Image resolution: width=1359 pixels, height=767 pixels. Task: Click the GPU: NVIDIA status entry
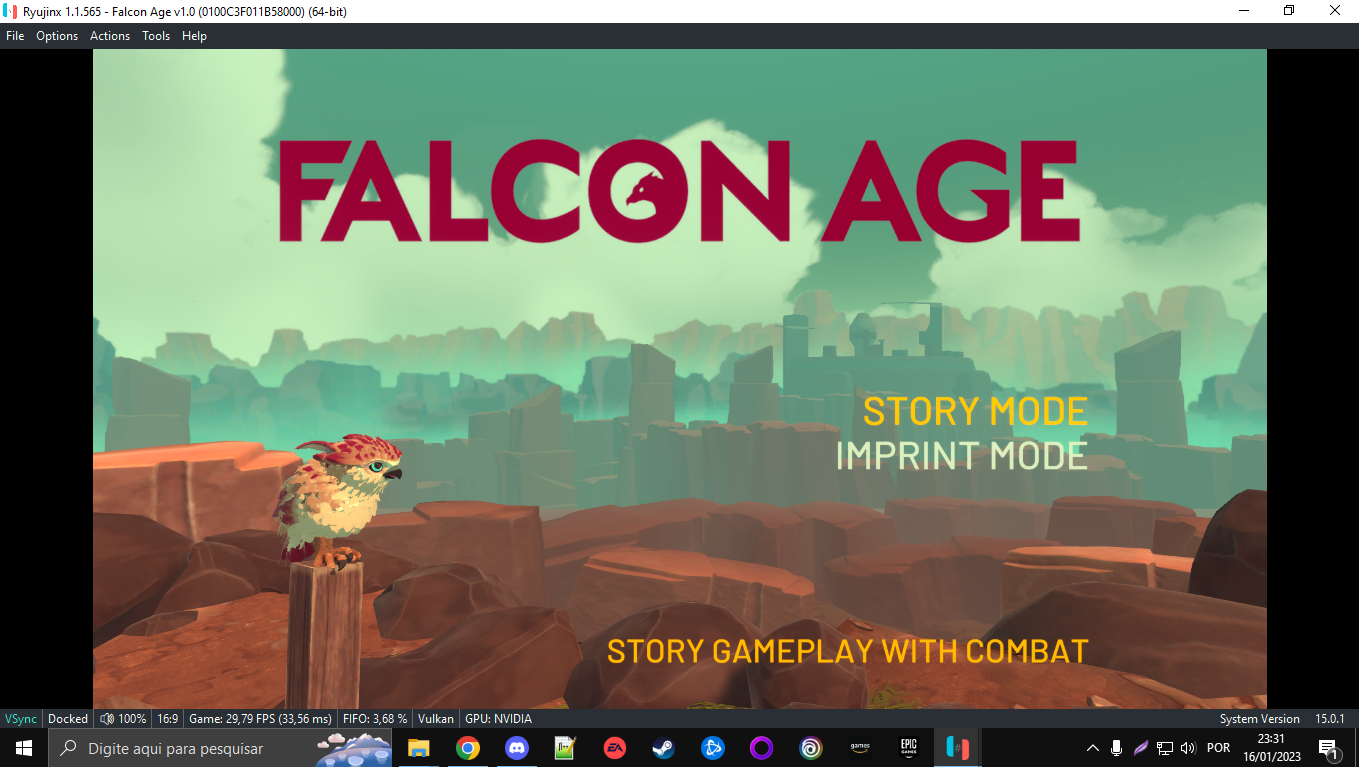[x=498, y=719]
